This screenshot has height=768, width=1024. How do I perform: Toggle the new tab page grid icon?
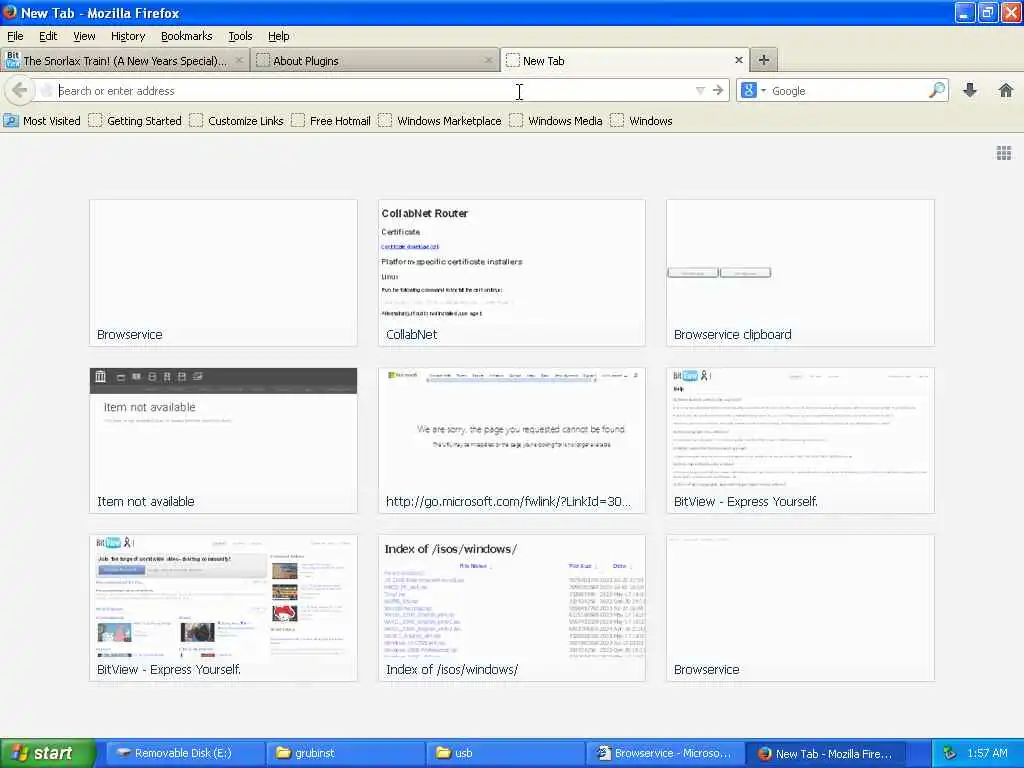(1004, 153)
